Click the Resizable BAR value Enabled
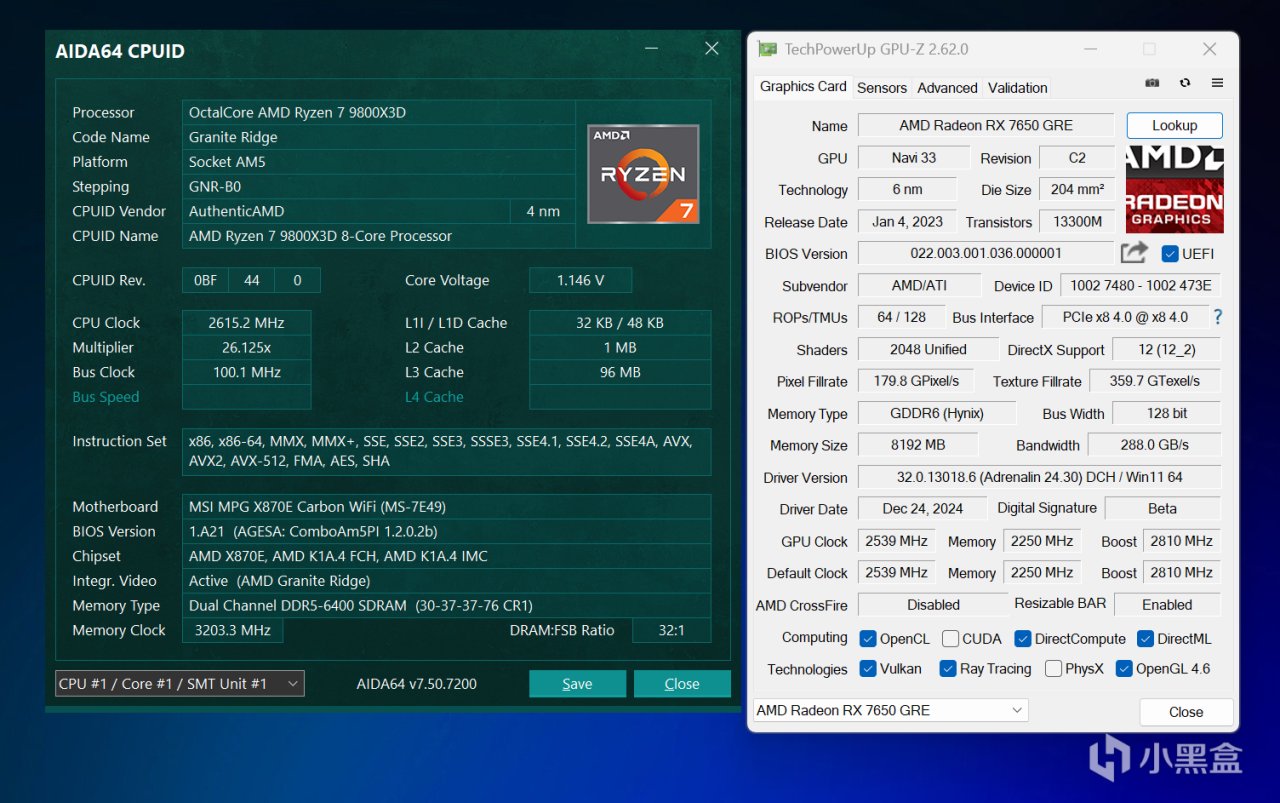 (x=1167, y=604)
